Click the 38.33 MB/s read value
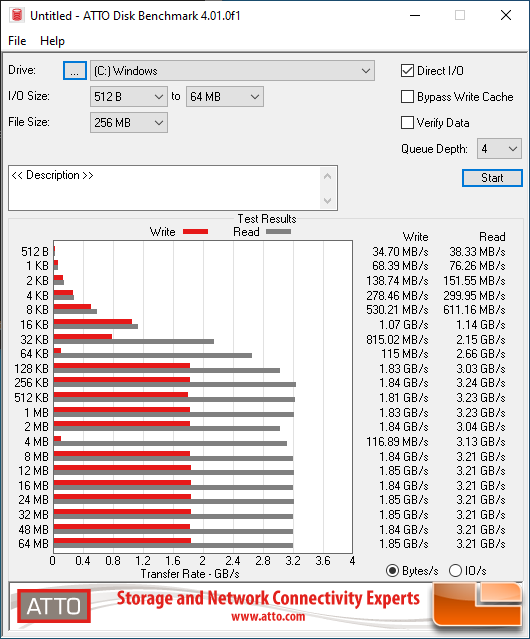The height and width of the screenshot is (639, 530). tap(477, 251)
